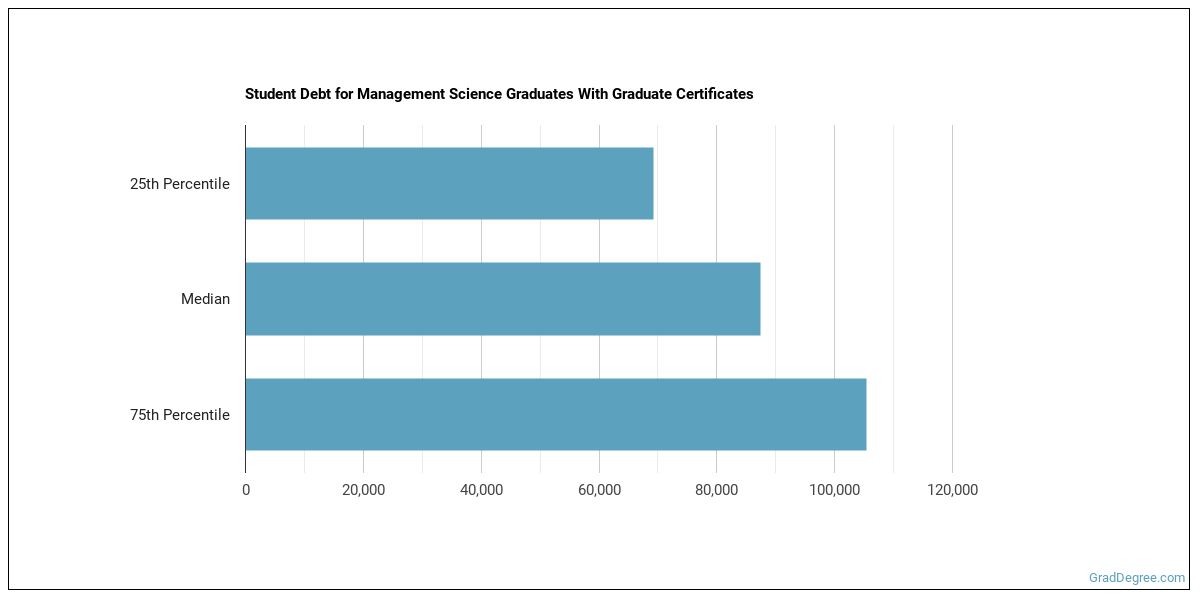
Task: Click the '120,000' x-axis tick label
Action: [952, 490]
